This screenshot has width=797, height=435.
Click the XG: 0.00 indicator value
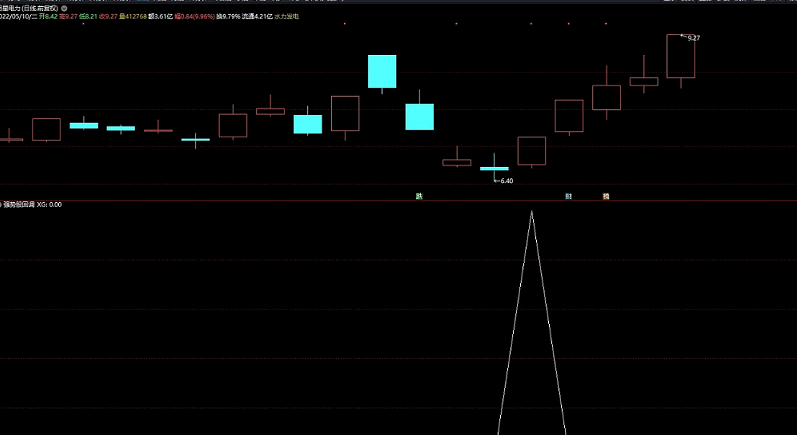click(49, 205)
